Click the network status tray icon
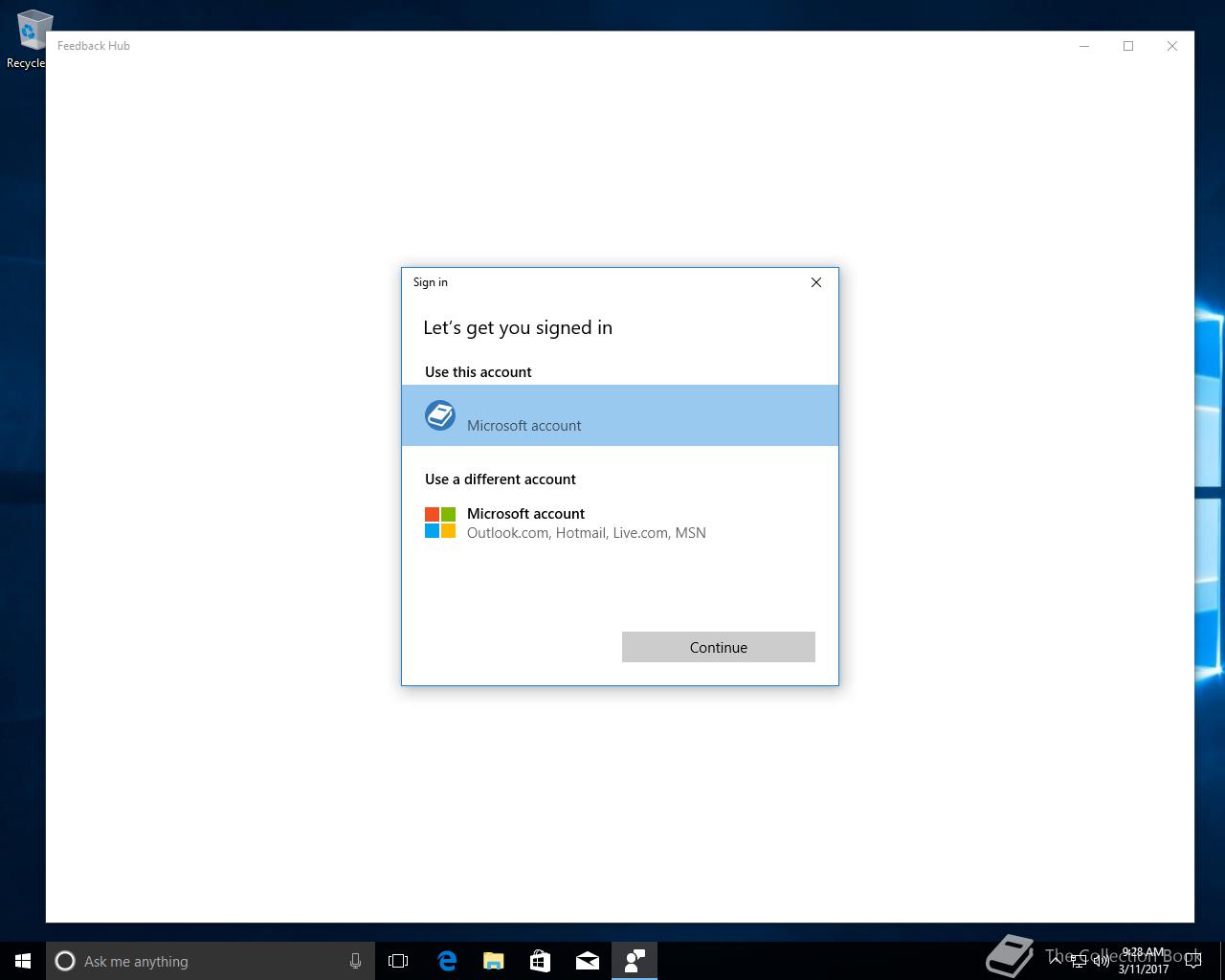Image resolution: width=1225 pixels, height=980 pixels. click(1079, 961)
